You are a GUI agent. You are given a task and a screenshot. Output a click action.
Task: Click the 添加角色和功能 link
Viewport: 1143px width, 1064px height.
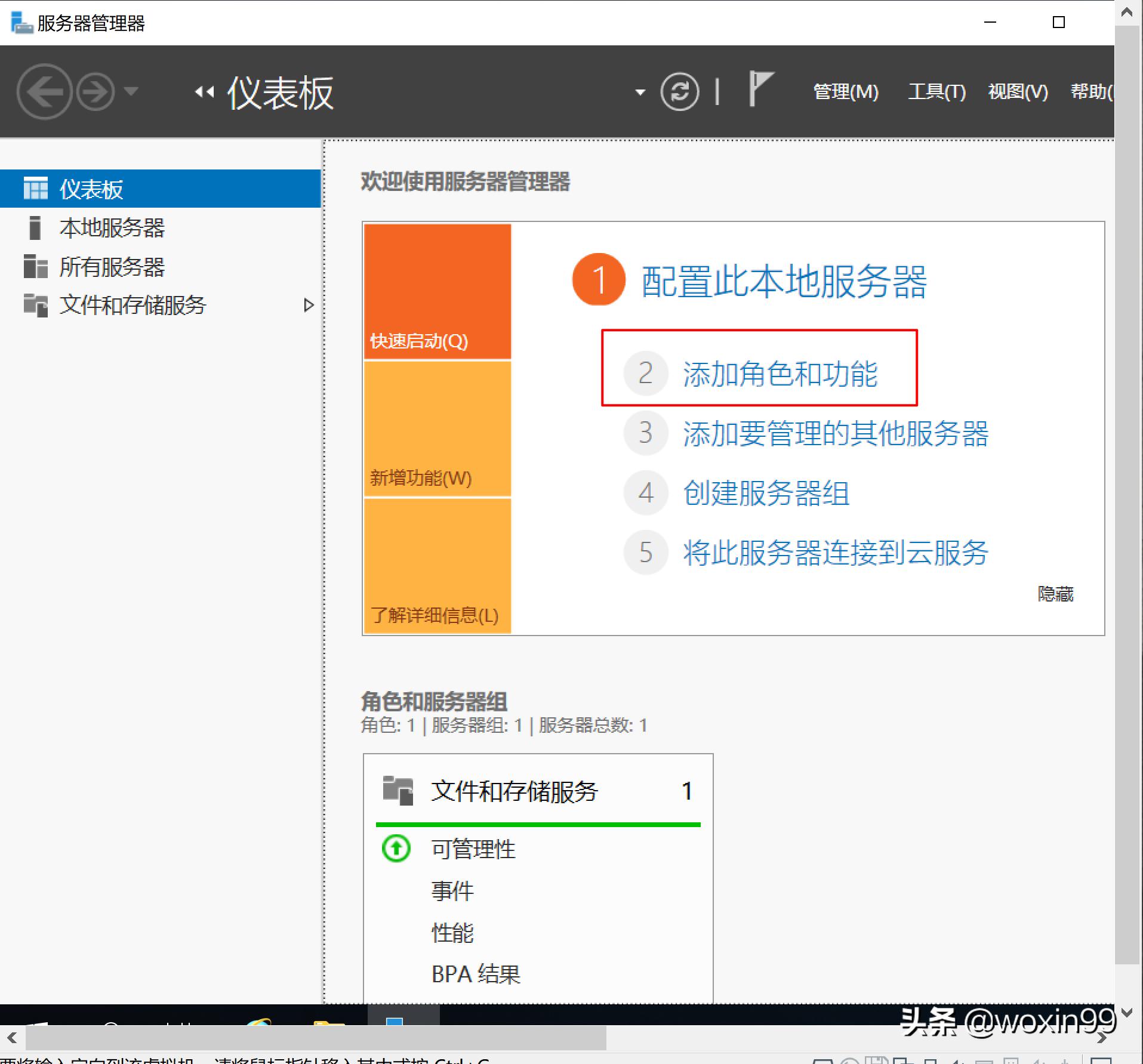click(x=782, y=373)
